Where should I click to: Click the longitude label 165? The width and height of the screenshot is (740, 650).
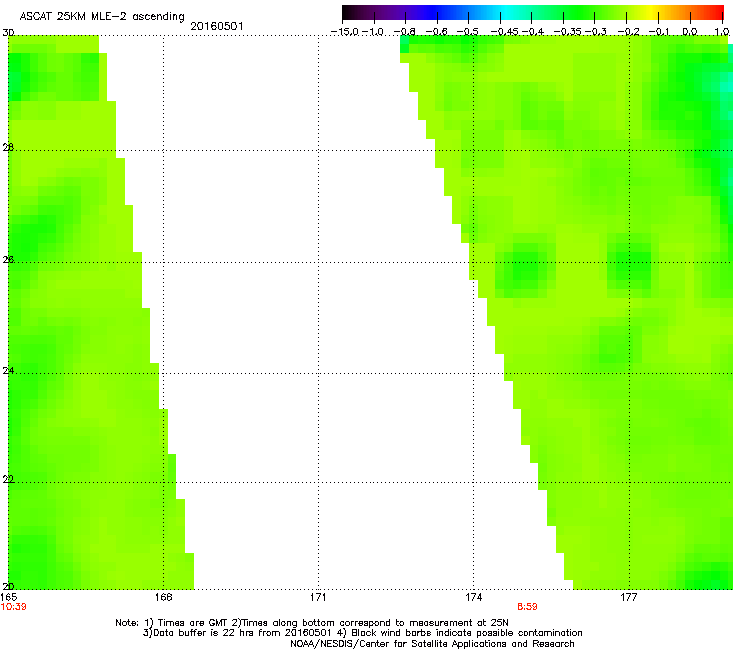click(x=9, y=597)
